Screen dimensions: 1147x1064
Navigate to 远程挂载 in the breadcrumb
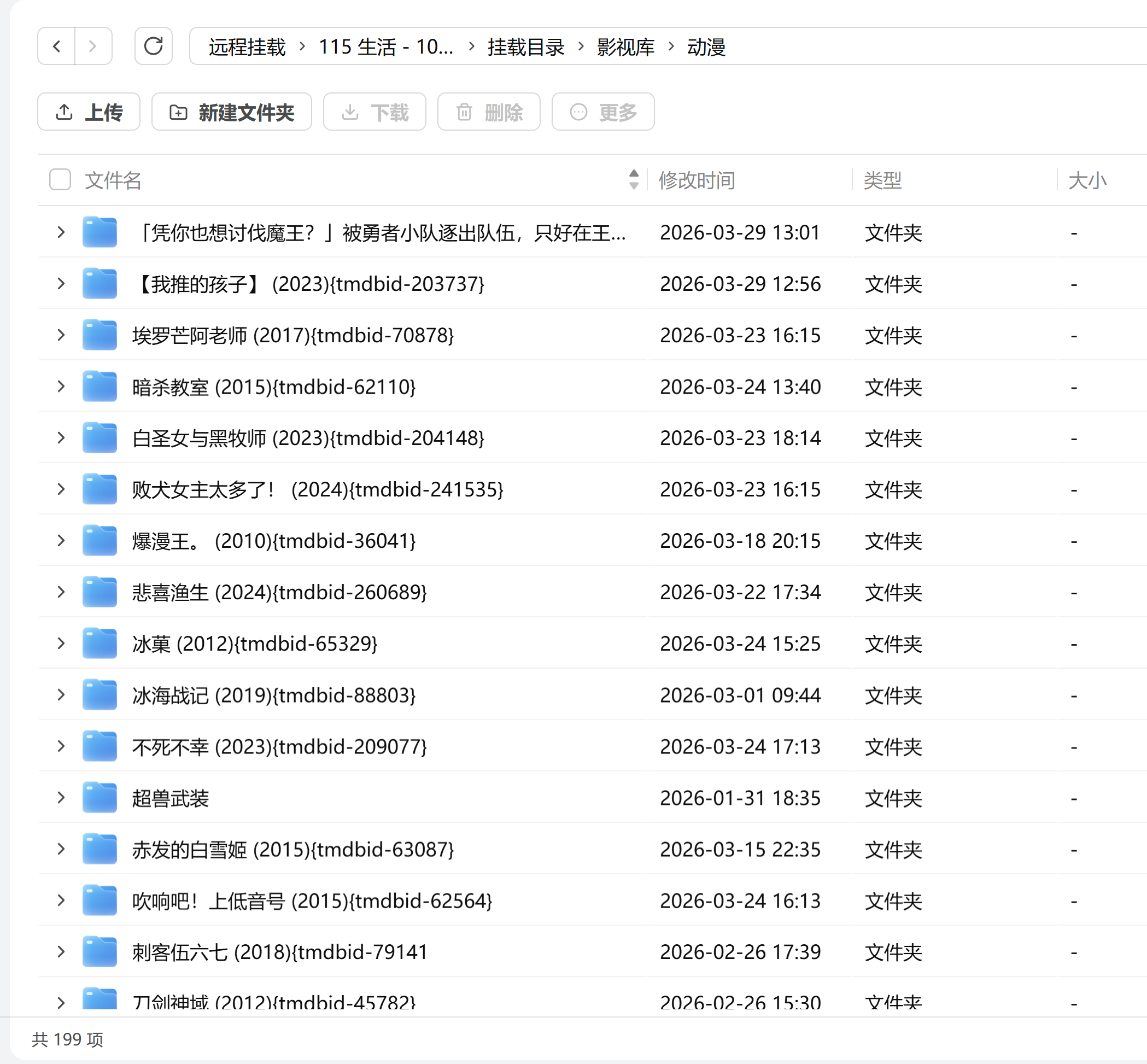tap(247, 46)
